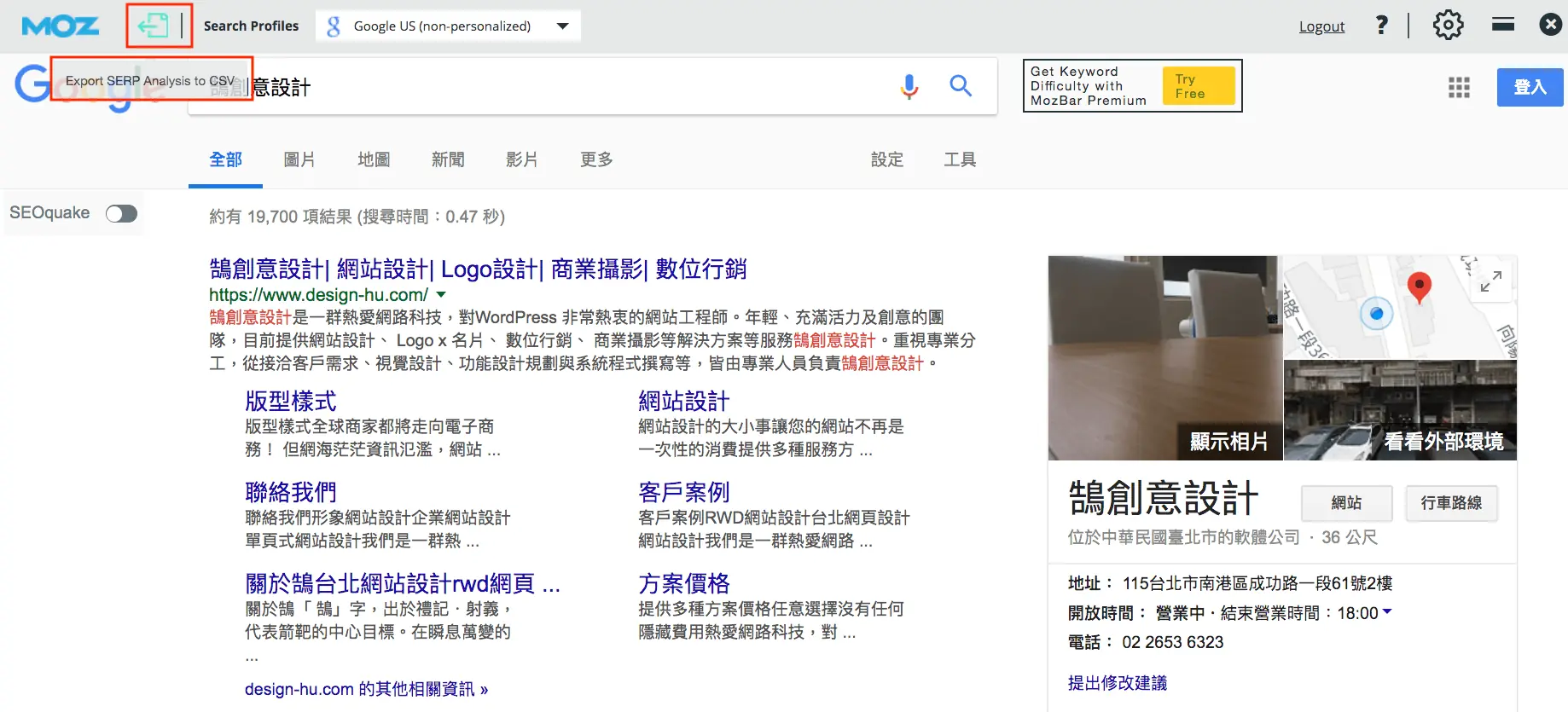Click the red map location pin
The height and width of the screenshot is (712, 1568).
[x=1419, y=288]
